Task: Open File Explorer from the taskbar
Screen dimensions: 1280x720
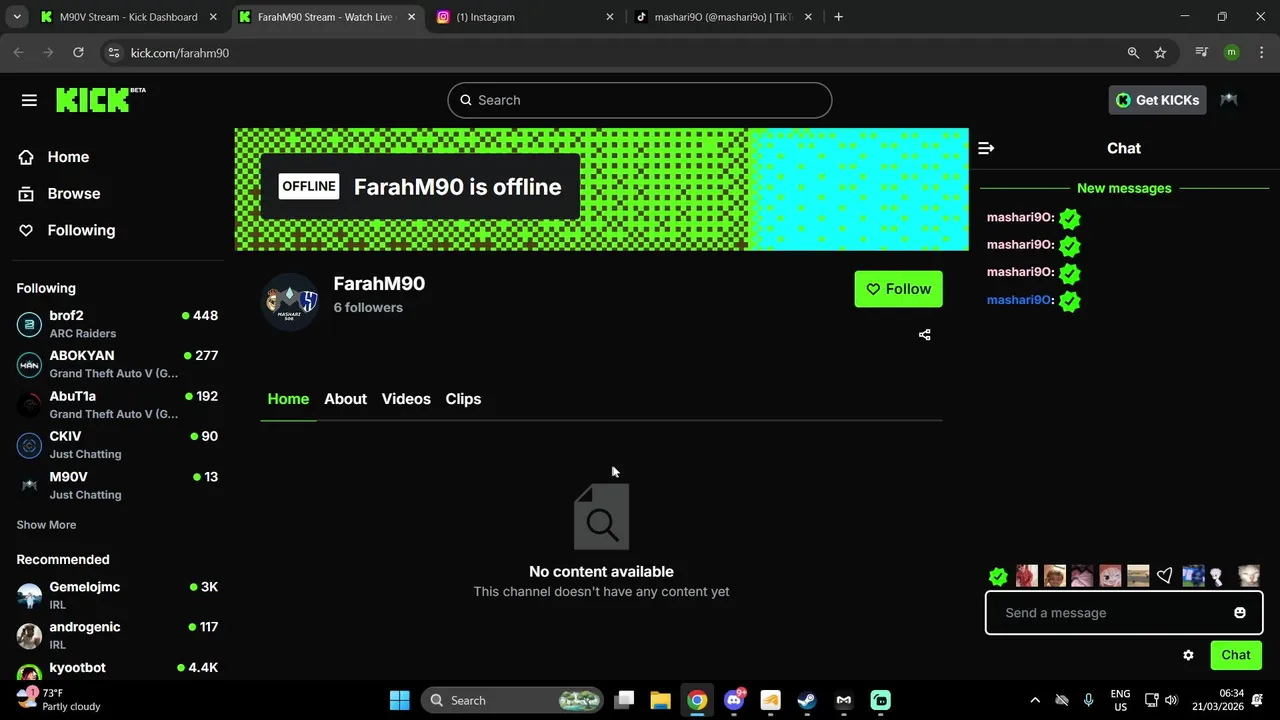Action: tap(660, 700)
